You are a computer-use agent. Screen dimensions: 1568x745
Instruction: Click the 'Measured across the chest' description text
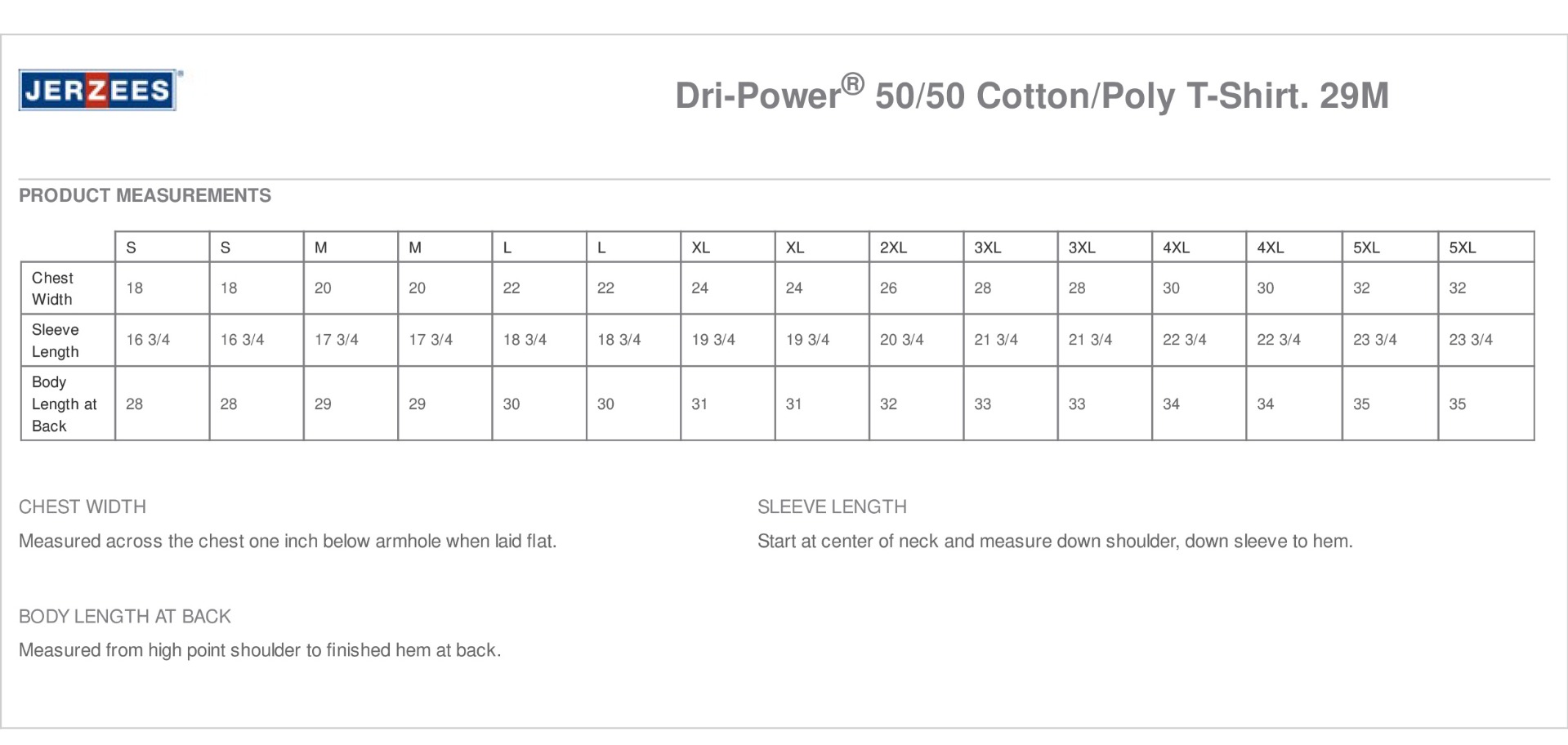[288, 541]
